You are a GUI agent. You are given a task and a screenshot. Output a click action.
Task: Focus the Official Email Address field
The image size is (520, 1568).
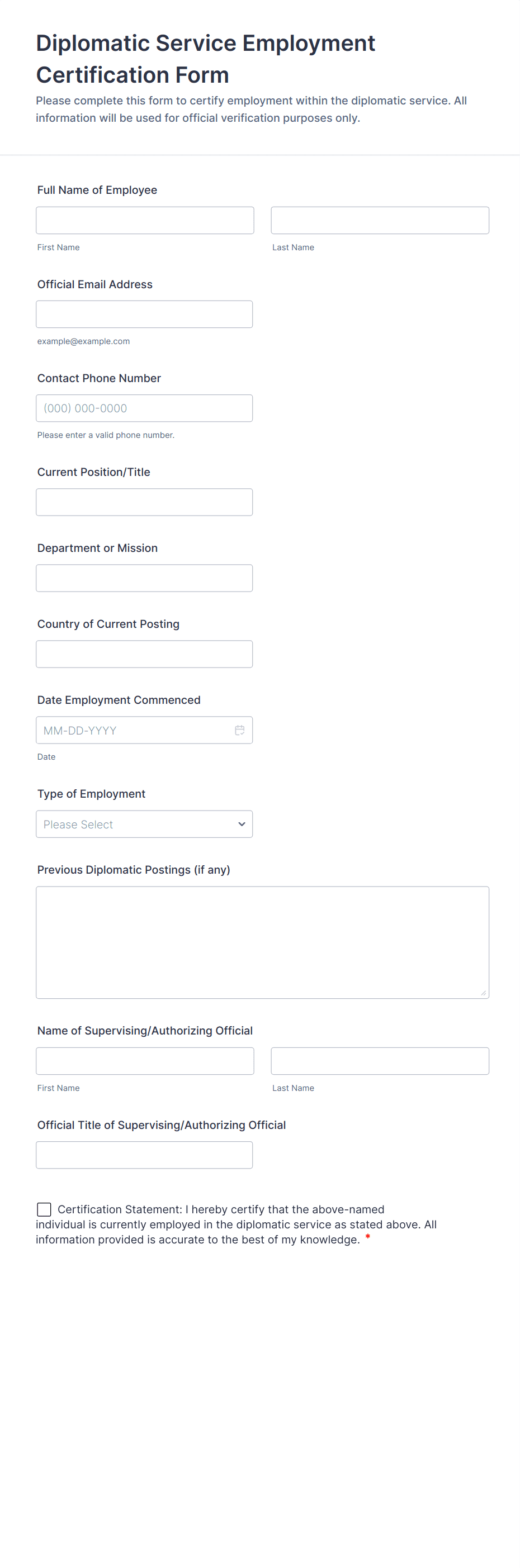(x=144, y=314)
